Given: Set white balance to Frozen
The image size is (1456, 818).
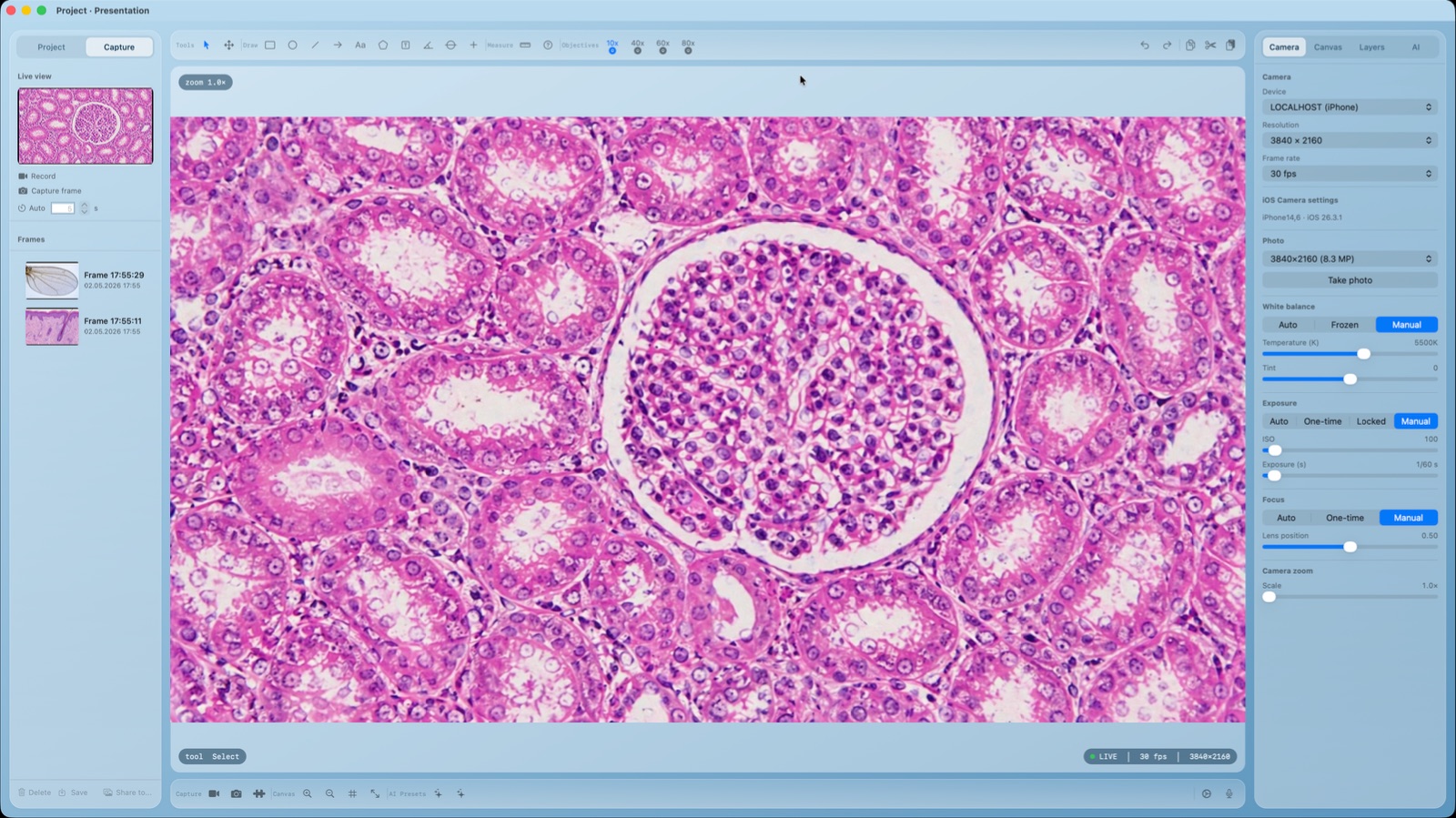Looking at the screenshot, I should (1344, 325).
